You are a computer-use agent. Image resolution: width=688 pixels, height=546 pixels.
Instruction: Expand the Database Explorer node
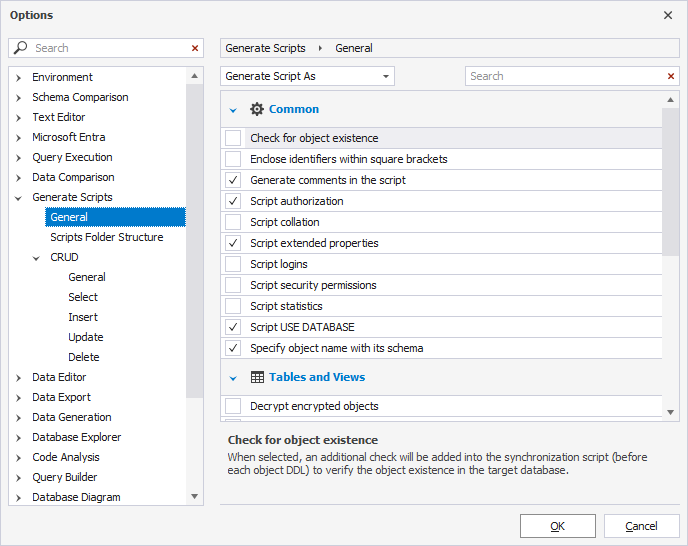pyautogui.click(x=18, y=438)
